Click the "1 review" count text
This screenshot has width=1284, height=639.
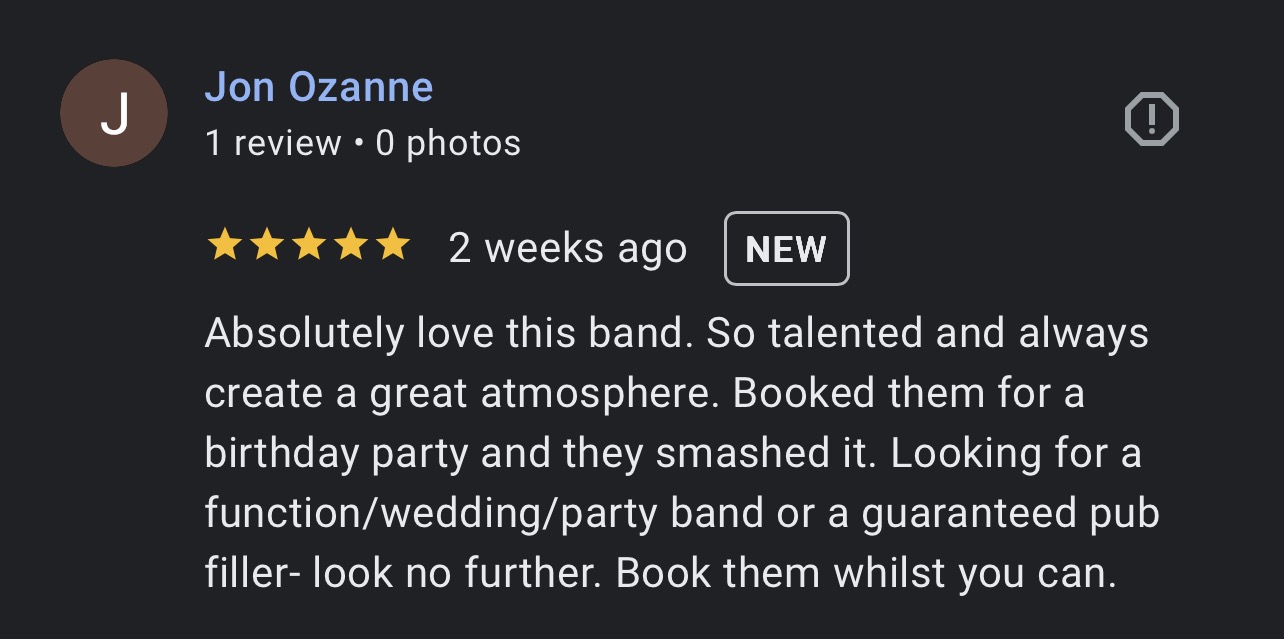273,143
